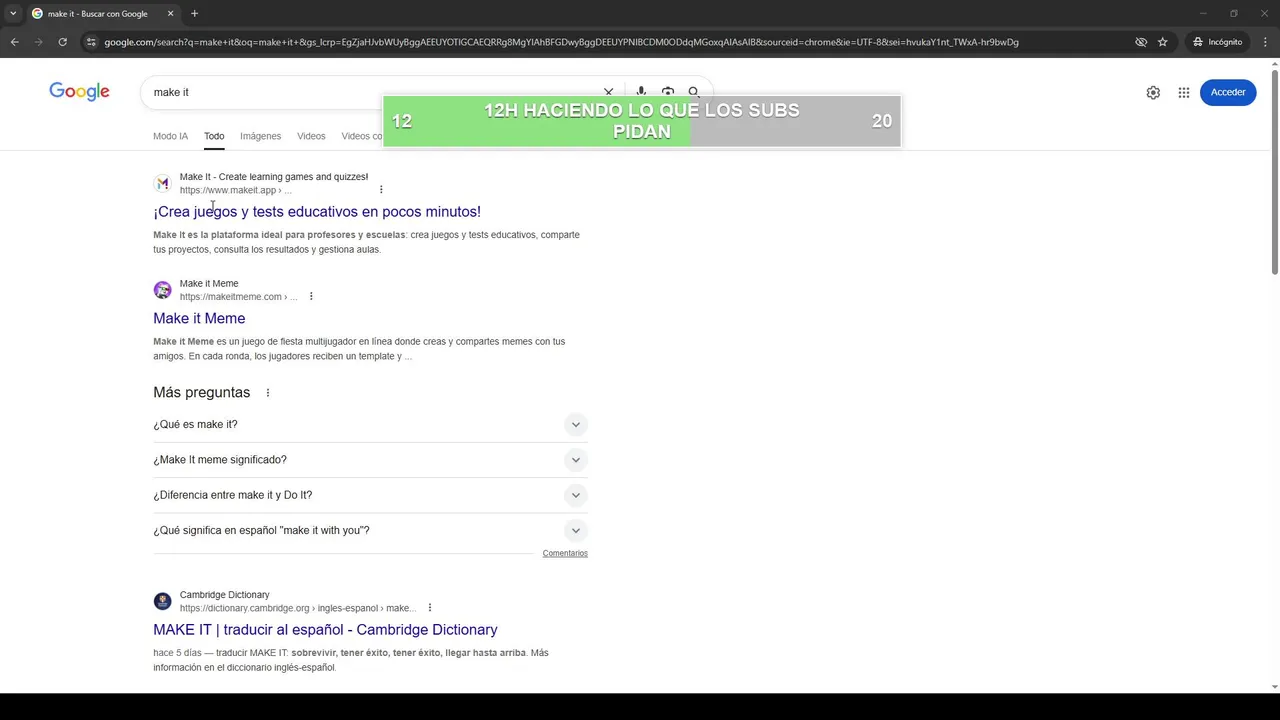Viewport: 1280px width, 720px height.
Task: Click the Make it Meme favicon
Action: (162, 290)
